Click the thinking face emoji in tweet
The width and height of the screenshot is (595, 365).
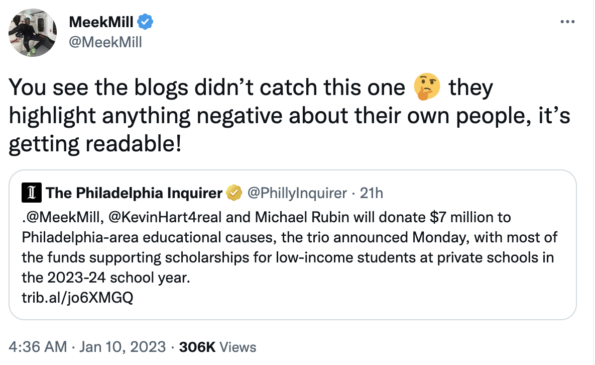427,87
